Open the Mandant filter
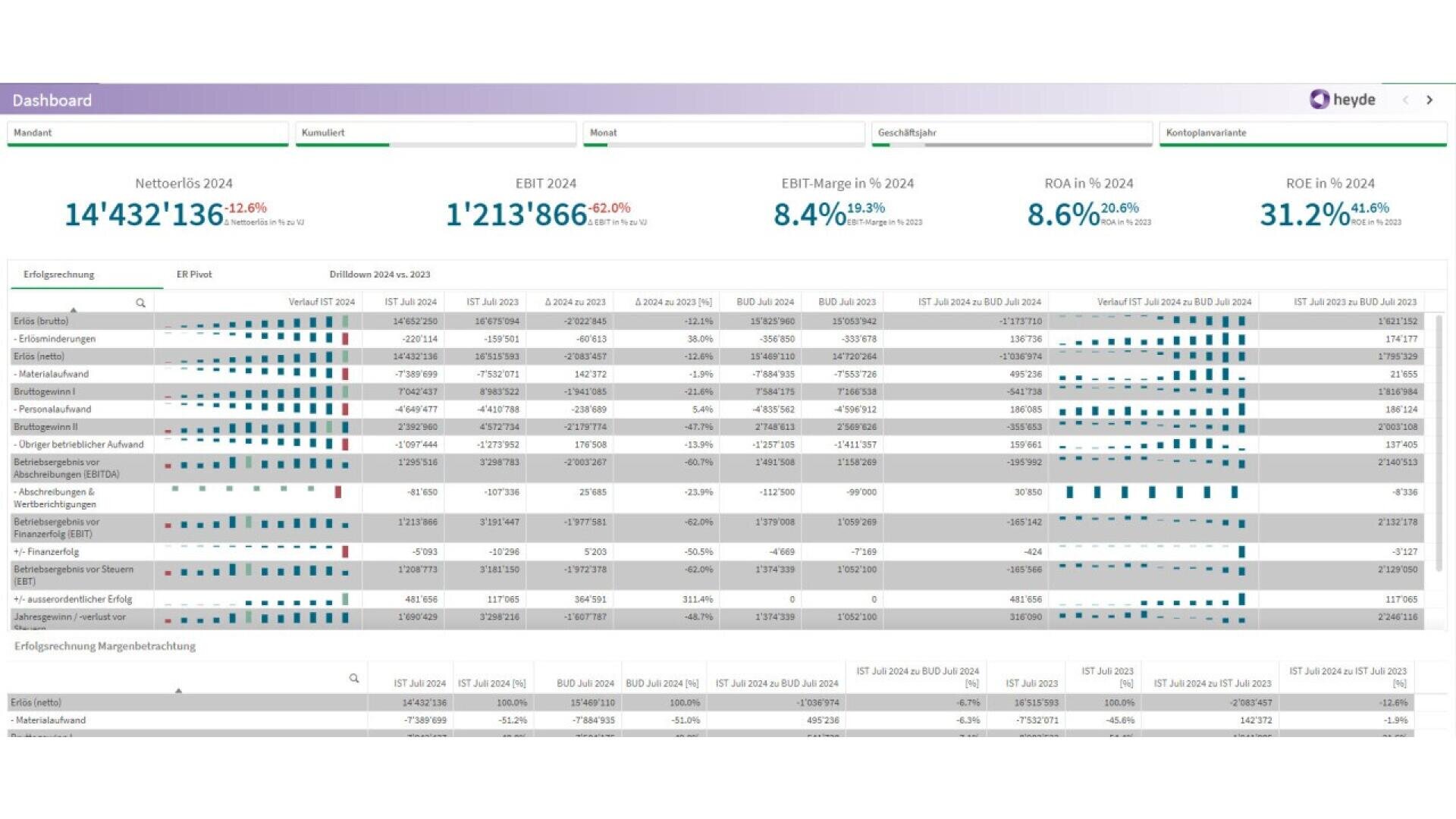The height and width of the screenshot is (819, 1456). 148,133
